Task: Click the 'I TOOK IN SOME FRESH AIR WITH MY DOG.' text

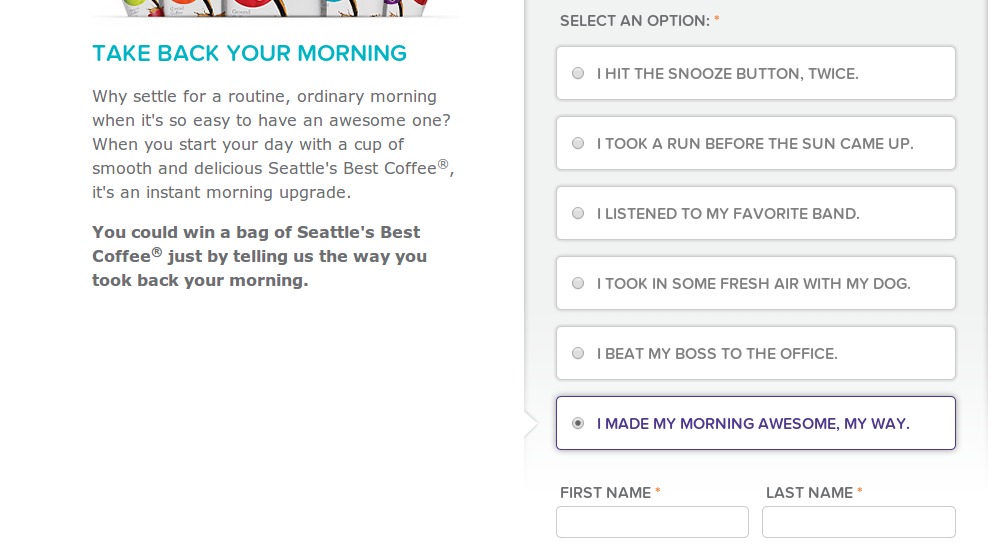Action: click(753, 284)
